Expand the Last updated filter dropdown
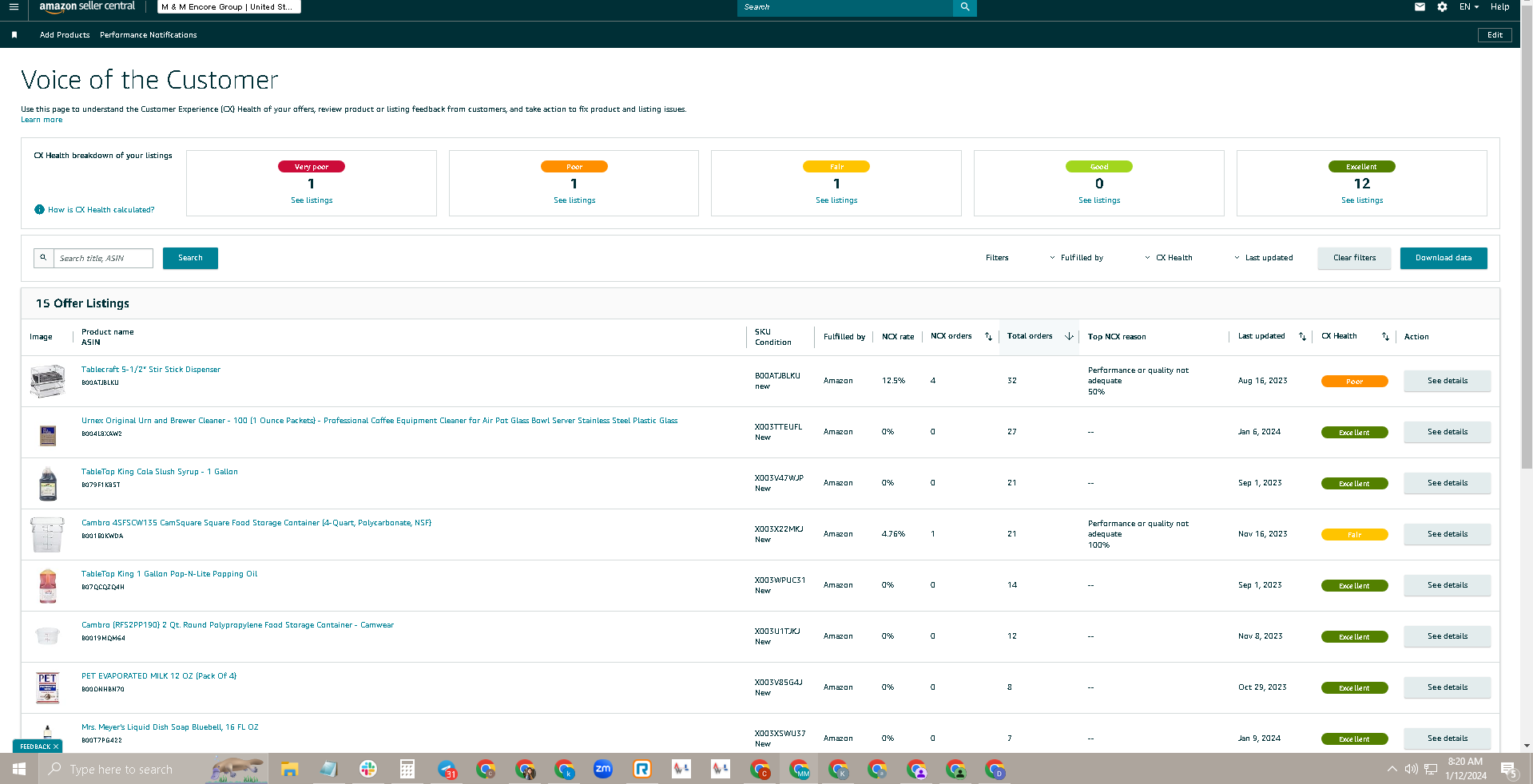Viewport: 1533px width, 784px height. pyautogui.click(x=1263, y=258)
